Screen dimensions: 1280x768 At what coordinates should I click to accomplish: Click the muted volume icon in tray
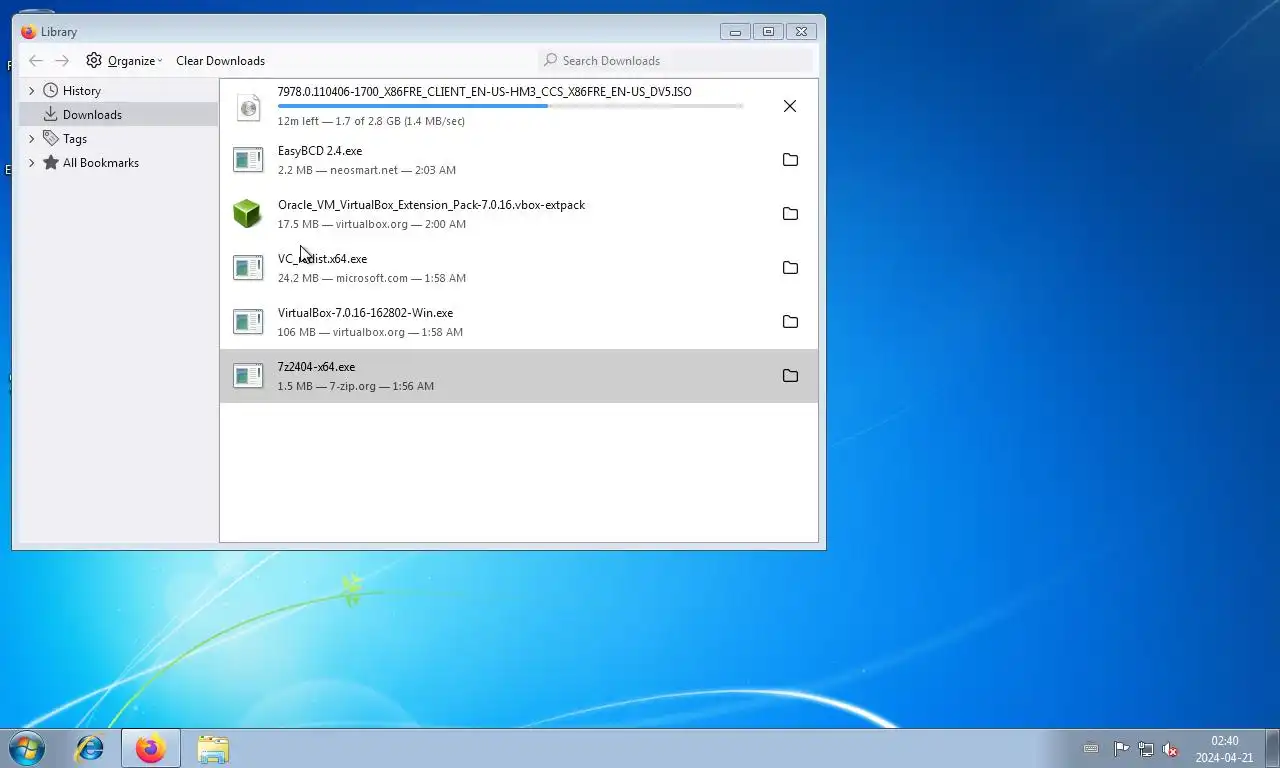1170,749
